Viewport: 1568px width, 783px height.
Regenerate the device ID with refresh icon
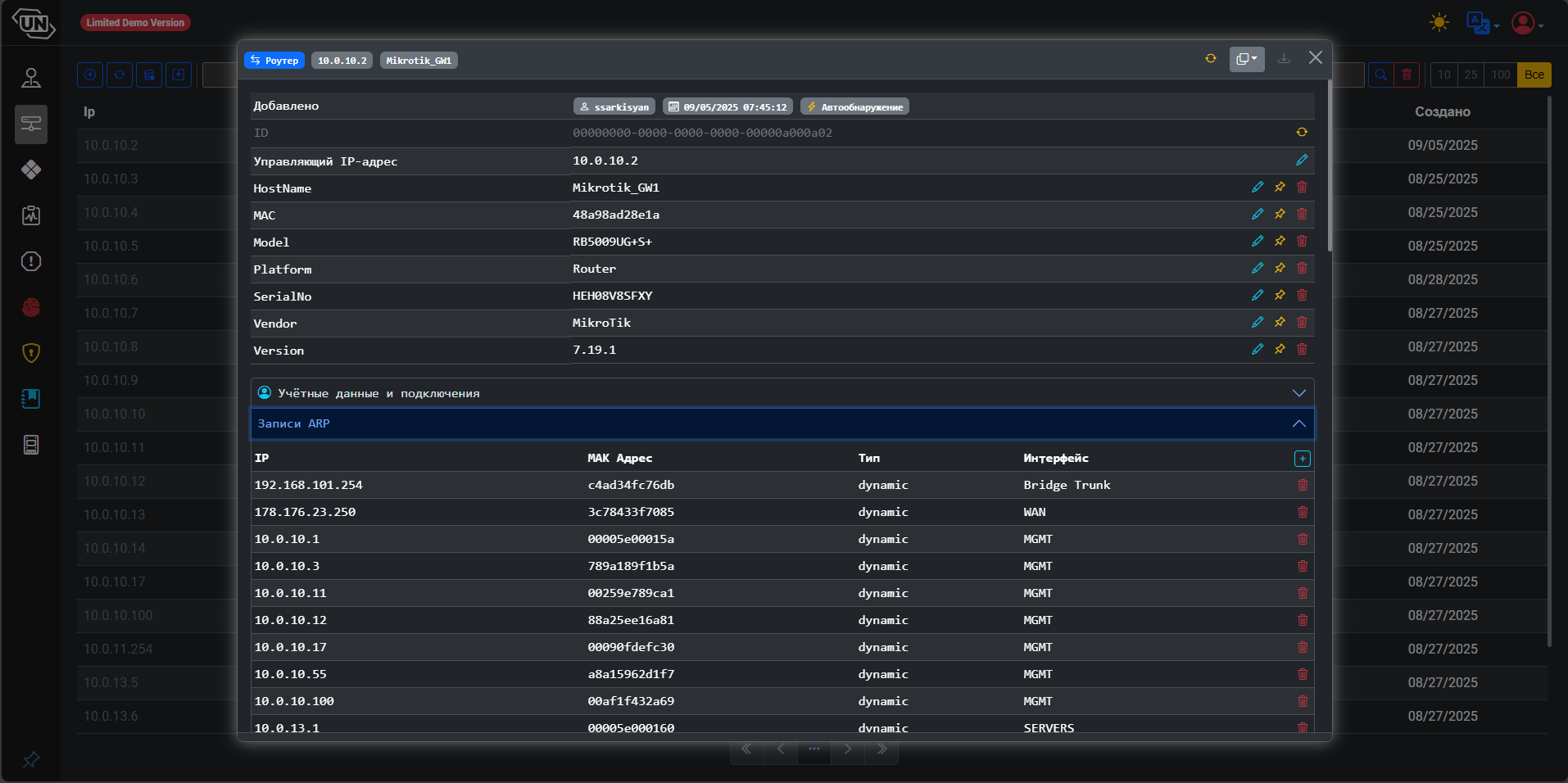[x=1302, y=132]
